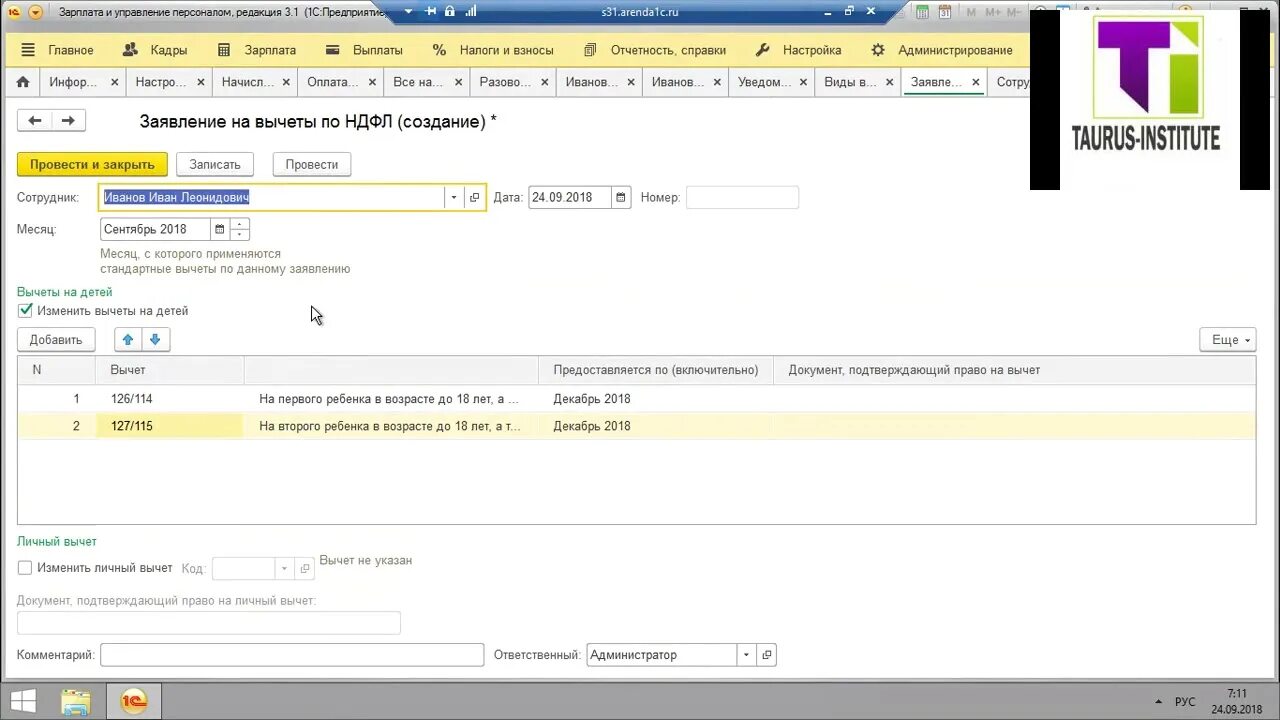
Task: Toggle Изменить личный вычет checkbox
Action: click(26, 568)
